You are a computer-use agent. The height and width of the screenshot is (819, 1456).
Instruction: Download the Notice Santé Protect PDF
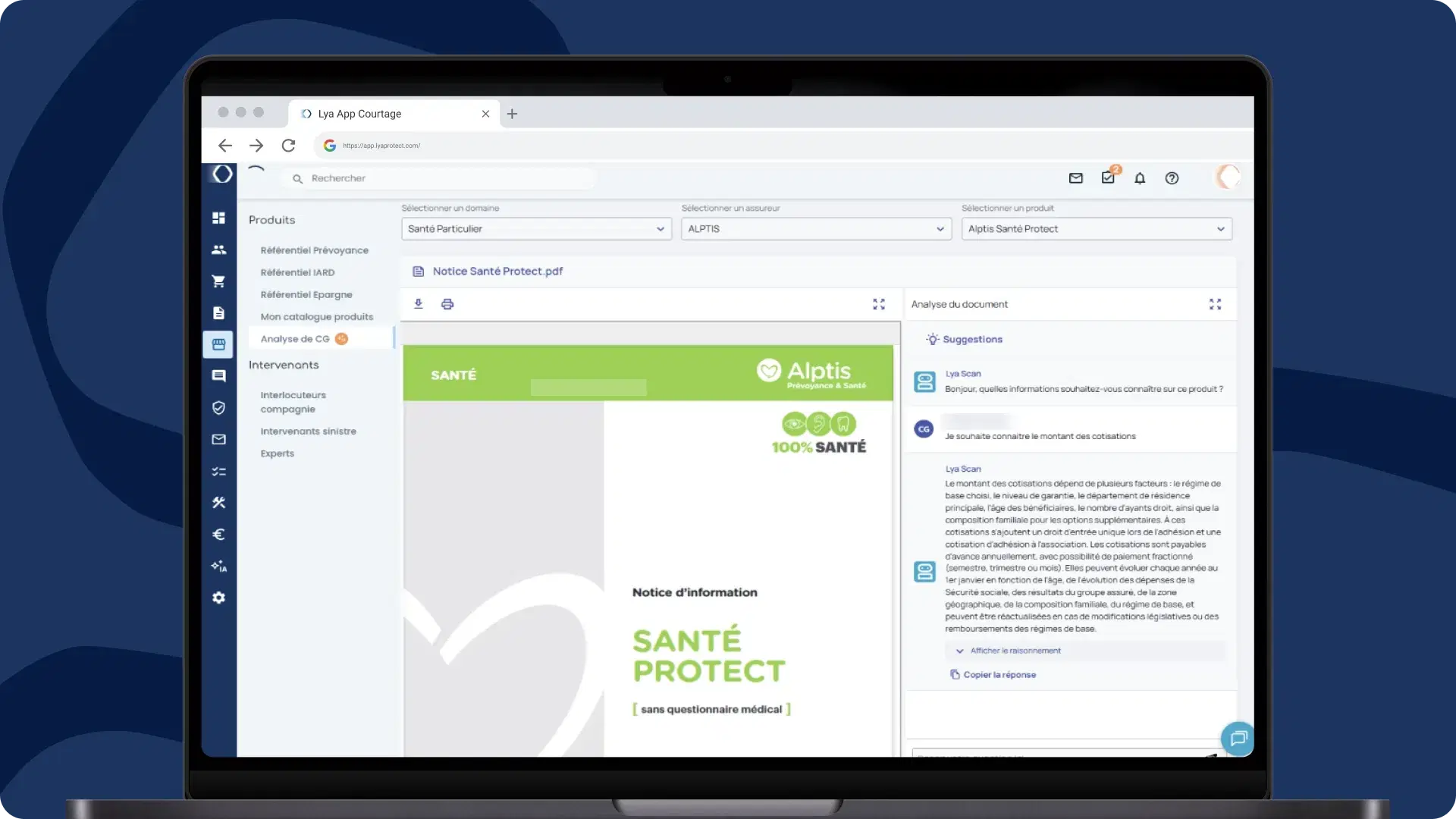point(418,304)
